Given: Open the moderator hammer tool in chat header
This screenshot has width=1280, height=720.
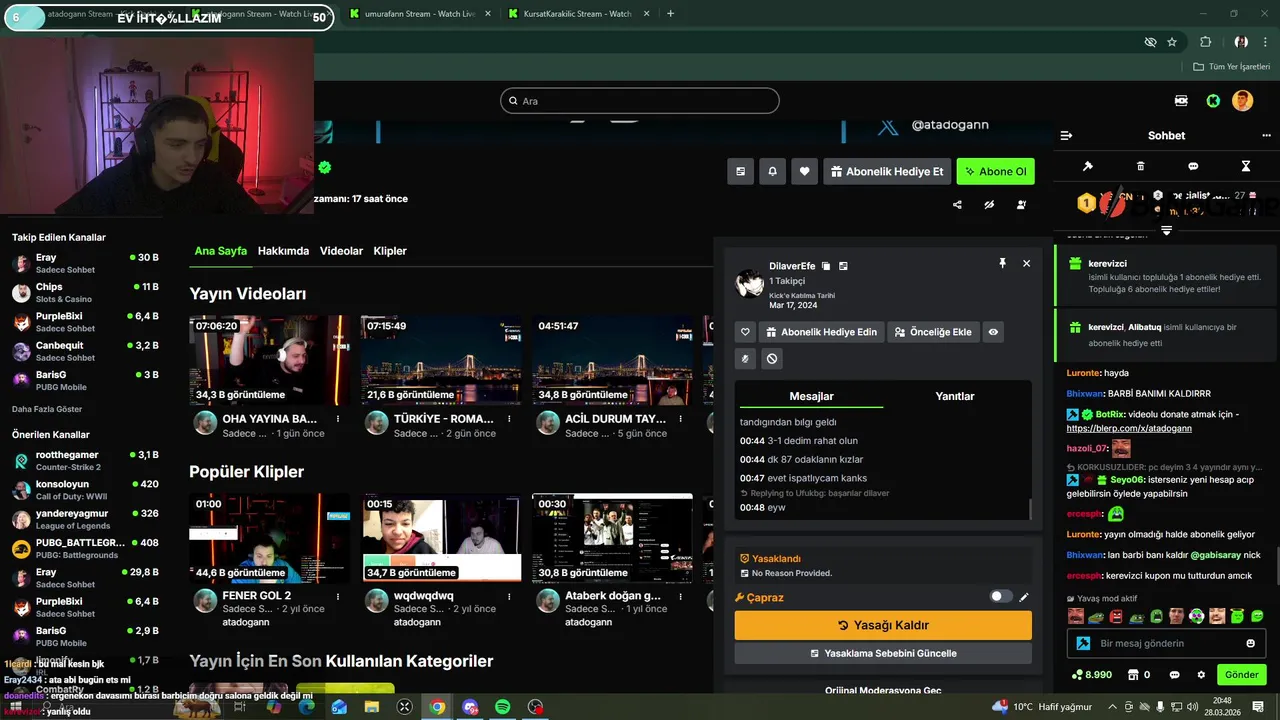Looking at the screenshot, I should tap(1088, 166).
